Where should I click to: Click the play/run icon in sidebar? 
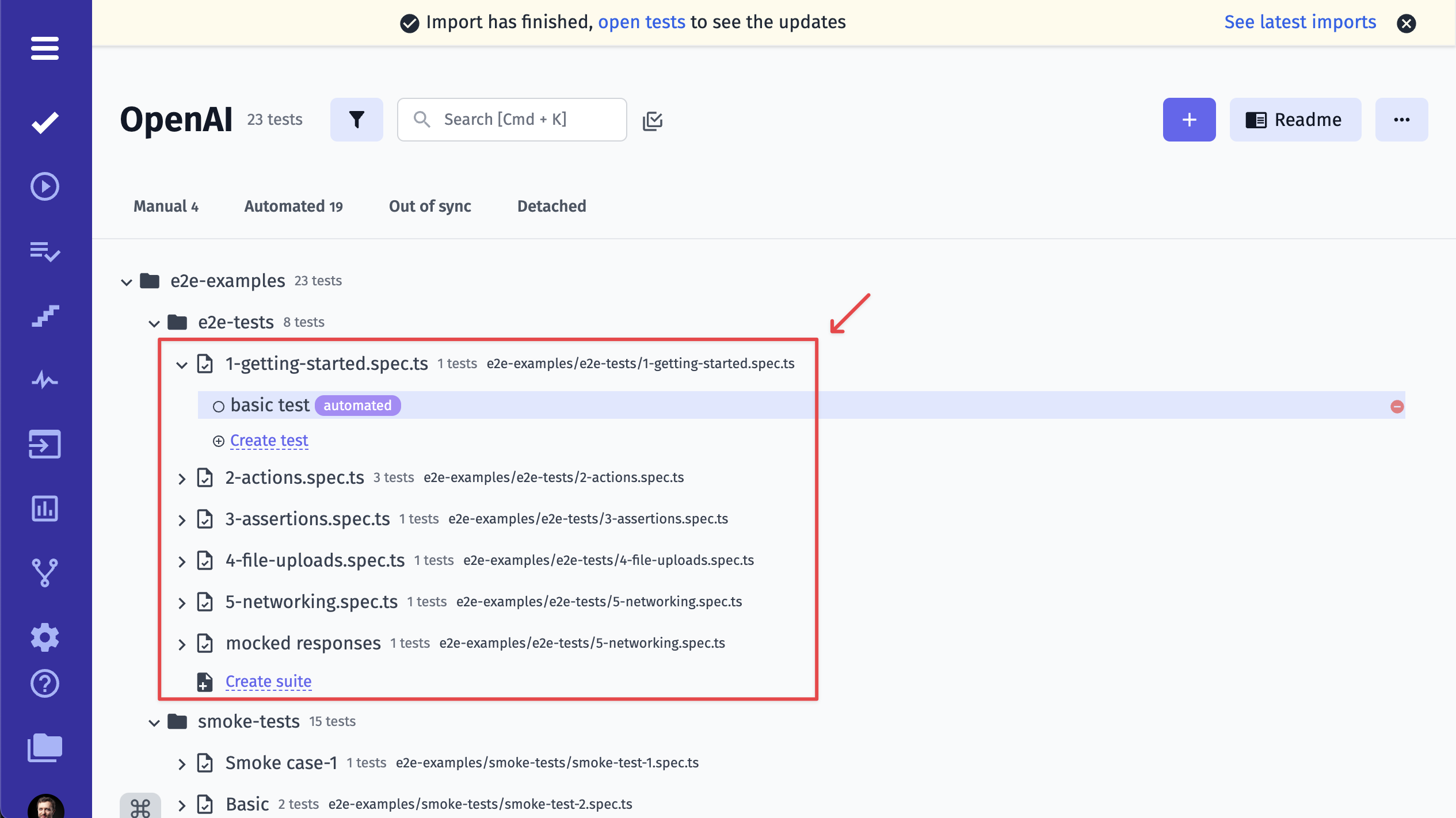46,186
